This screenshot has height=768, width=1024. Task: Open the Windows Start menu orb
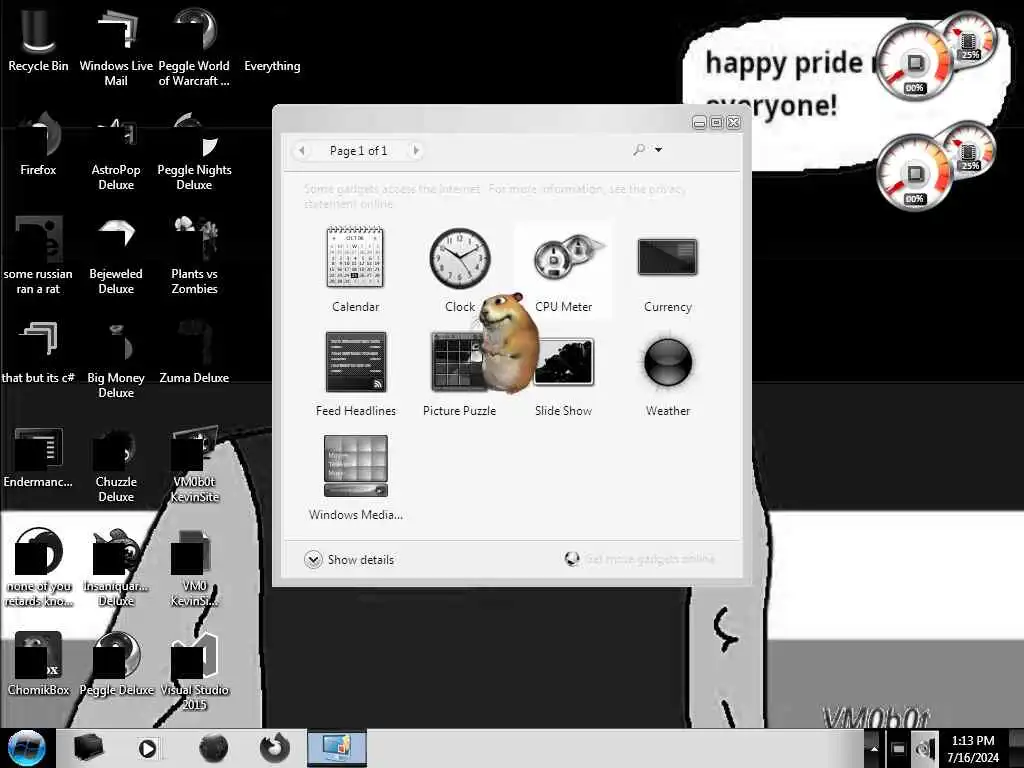(x=27, y=748)
